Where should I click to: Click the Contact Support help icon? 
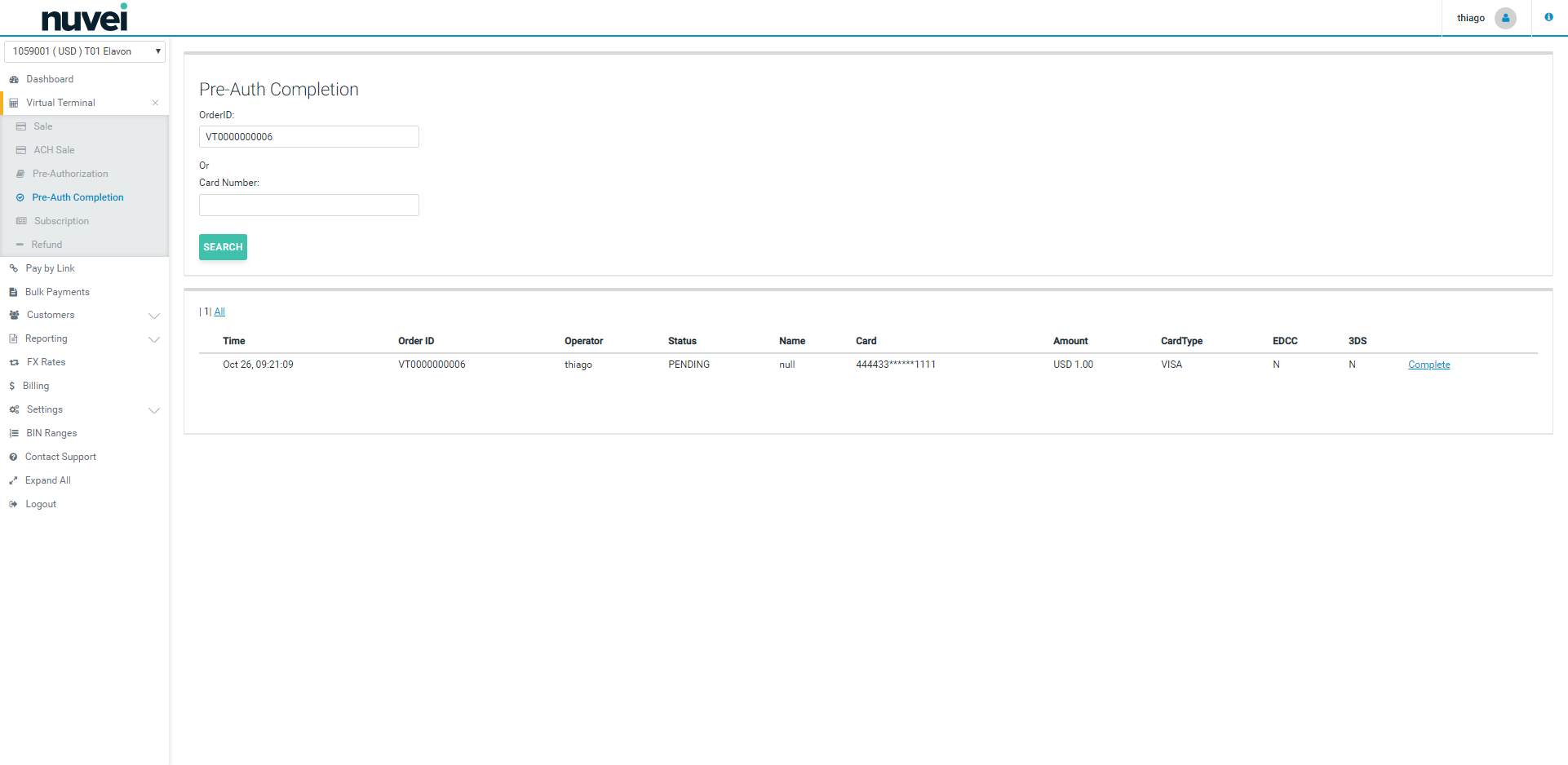[14, 458]
